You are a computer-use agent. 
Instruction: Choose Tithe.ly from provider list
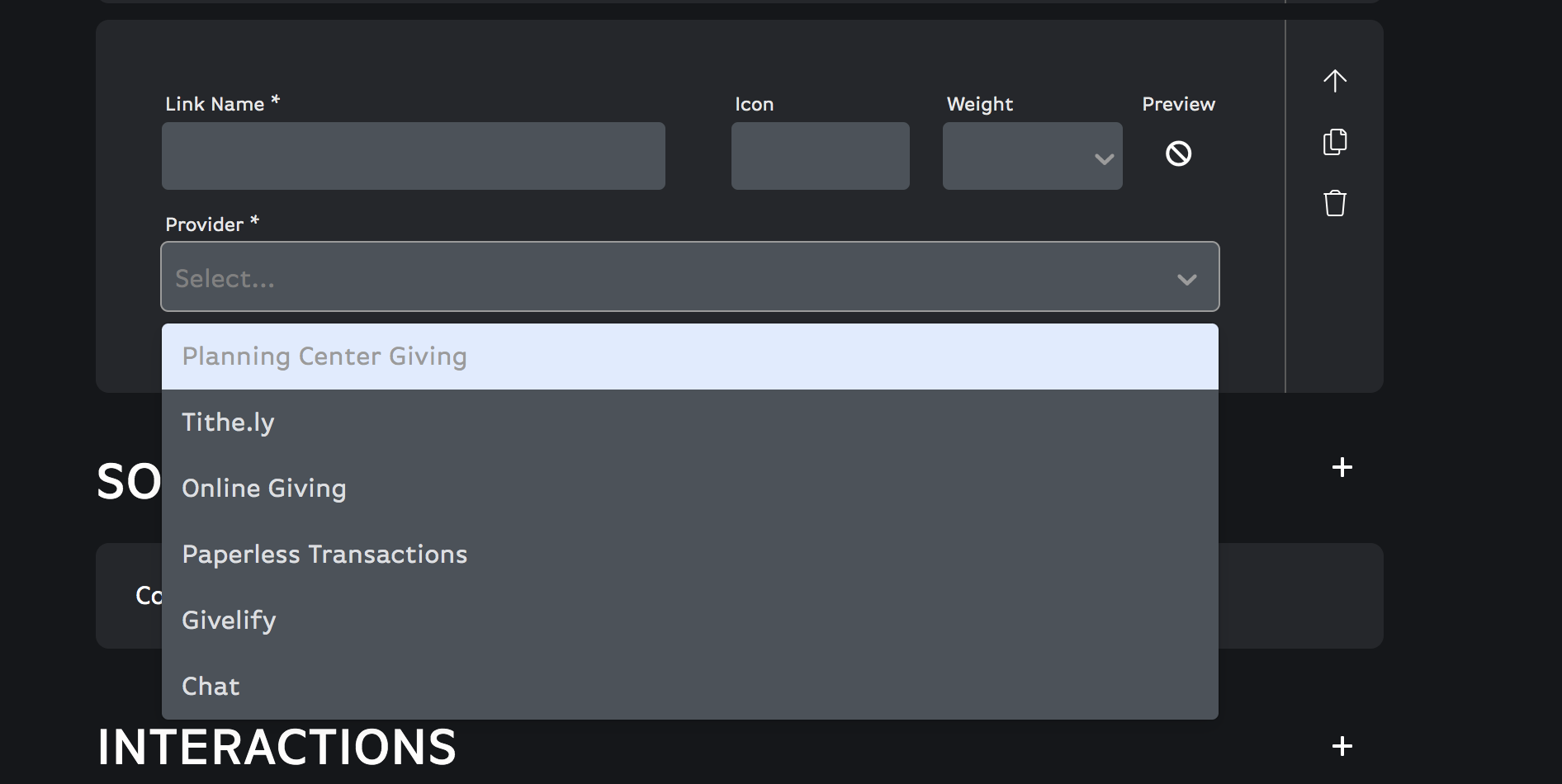click(690, 423)
